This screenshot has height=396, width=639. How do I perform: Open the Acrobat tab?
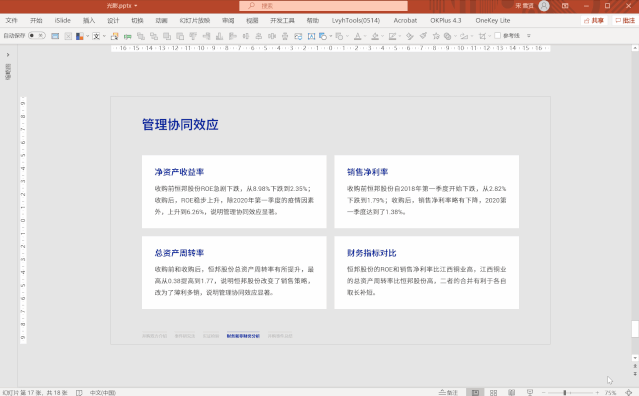click(x=405, y=20)
